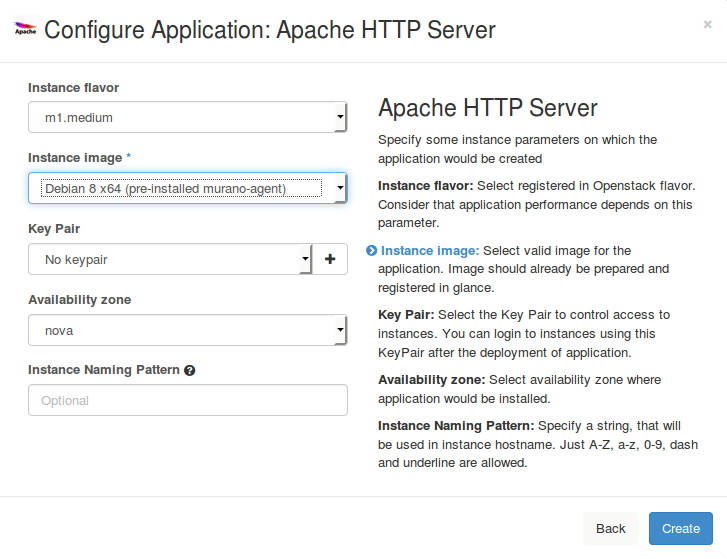Focus the Instance Naming Pattern text field
Viewport: 727px width, 559px height.
[187, 400]
